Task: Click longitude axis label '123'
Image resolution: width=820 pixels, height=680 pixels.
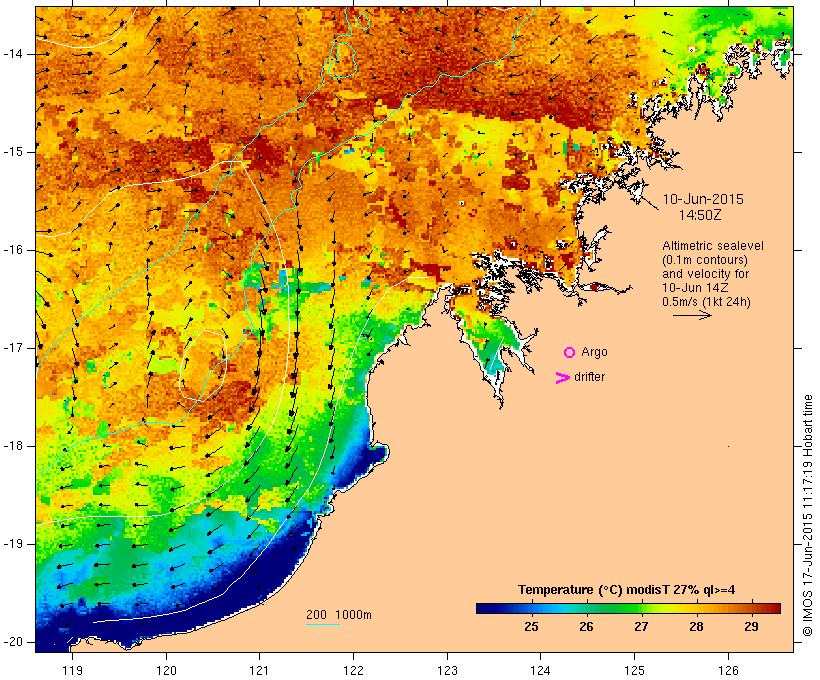Action: [x=447, y=671]
